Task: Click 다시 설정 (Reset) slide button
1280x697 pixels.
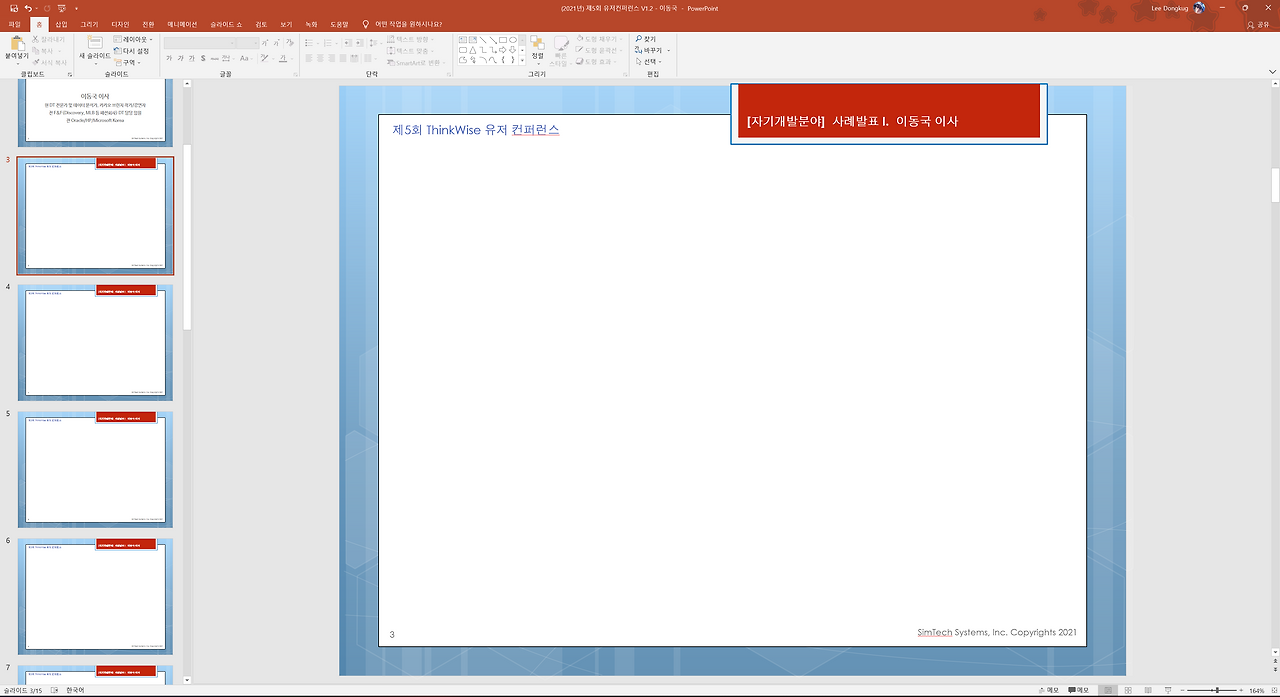Action: pyautogui.click(x=131, y=51)
